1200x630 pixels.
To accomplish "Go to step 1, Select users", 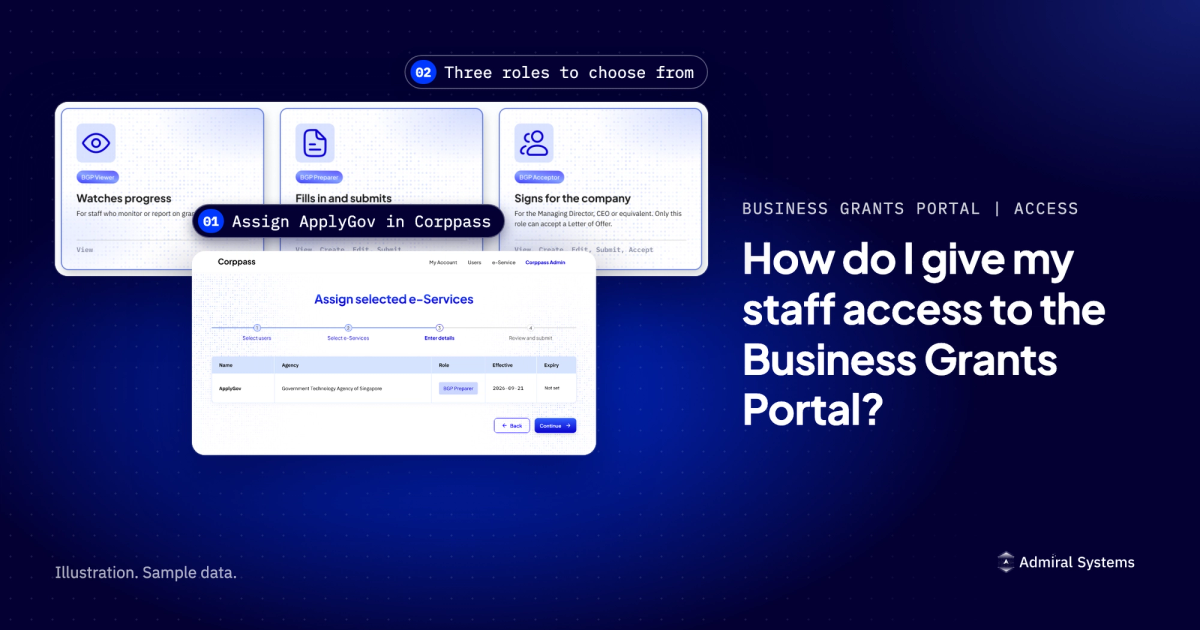I will tap(257, 332).
